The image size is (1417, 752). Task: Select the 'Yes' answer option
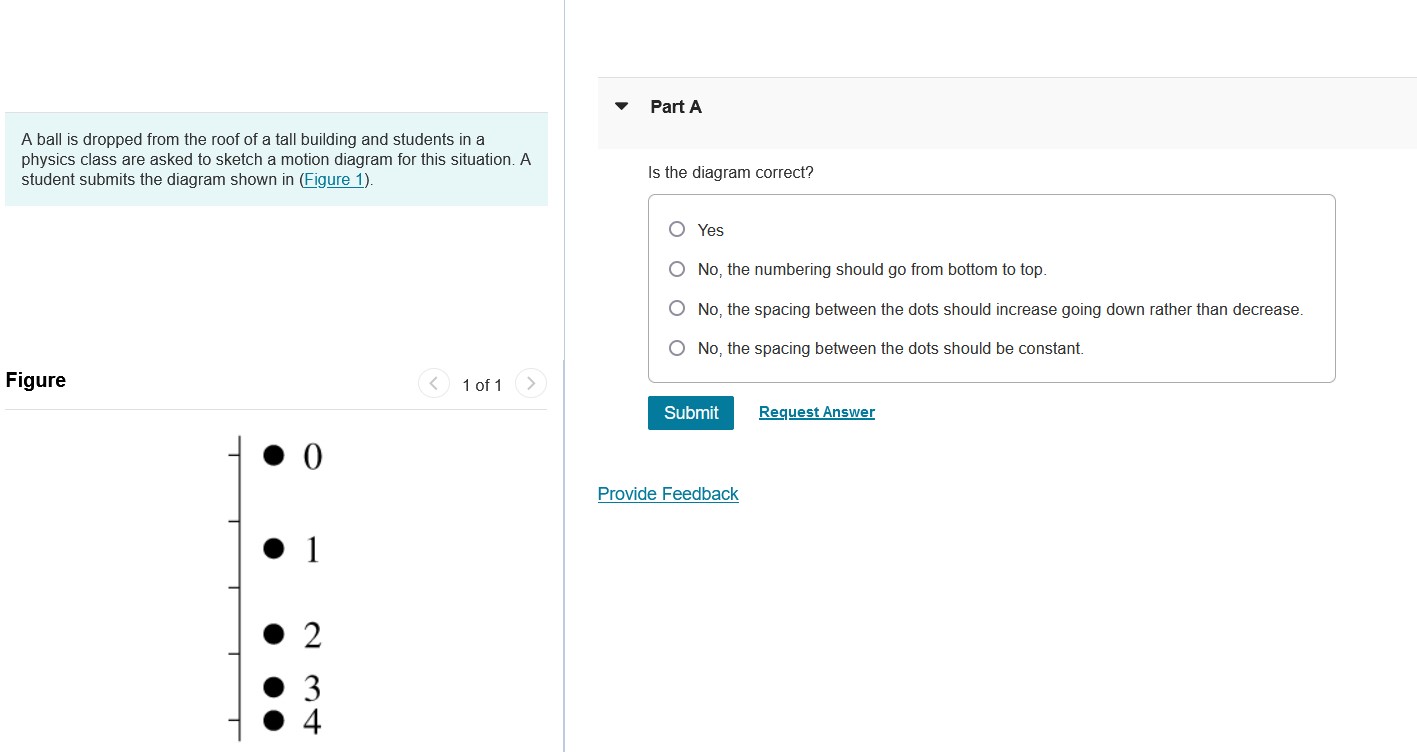point(677,230)
